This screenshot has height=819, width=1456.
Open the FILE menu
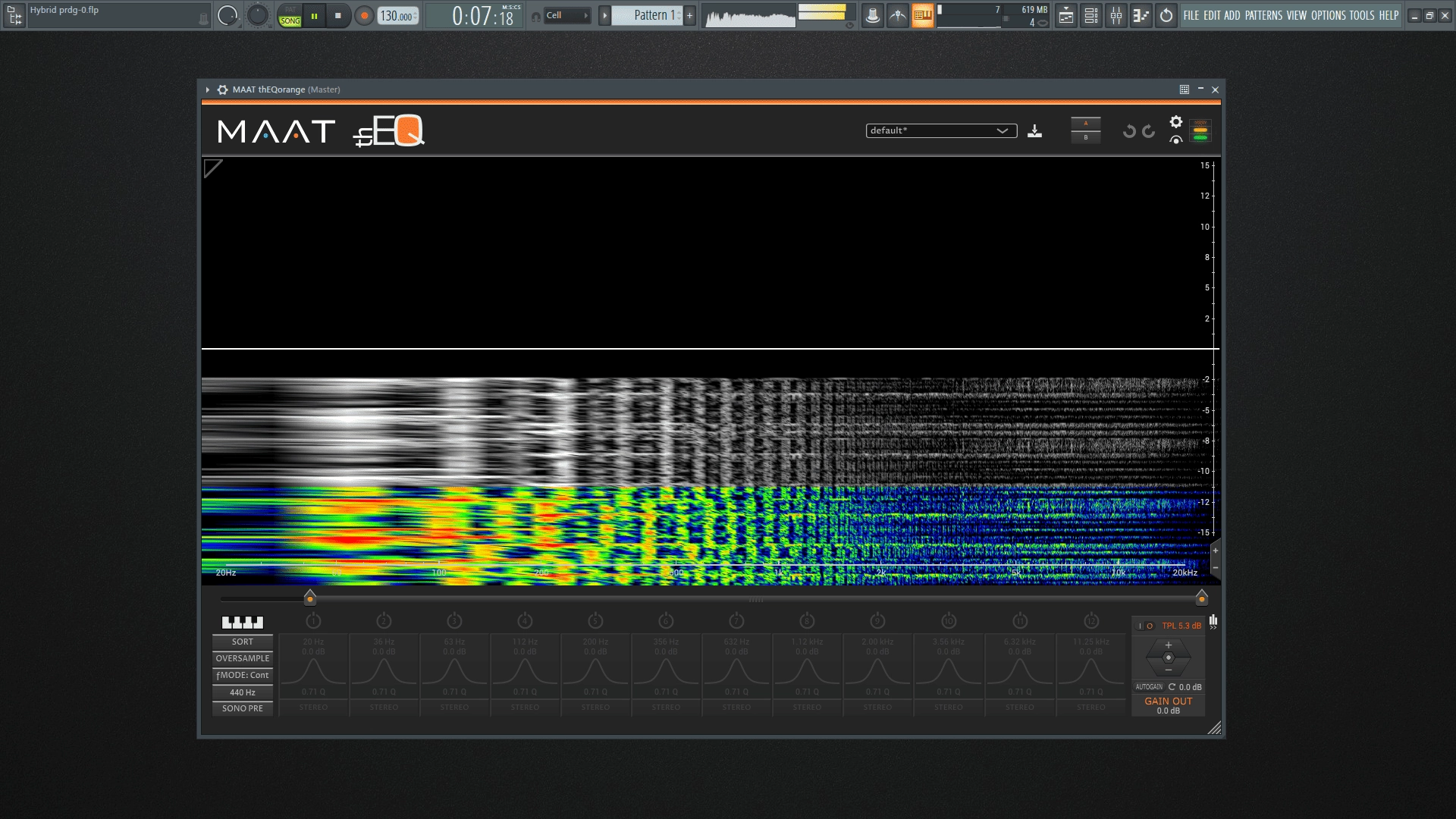click(x=1191, y=15)
